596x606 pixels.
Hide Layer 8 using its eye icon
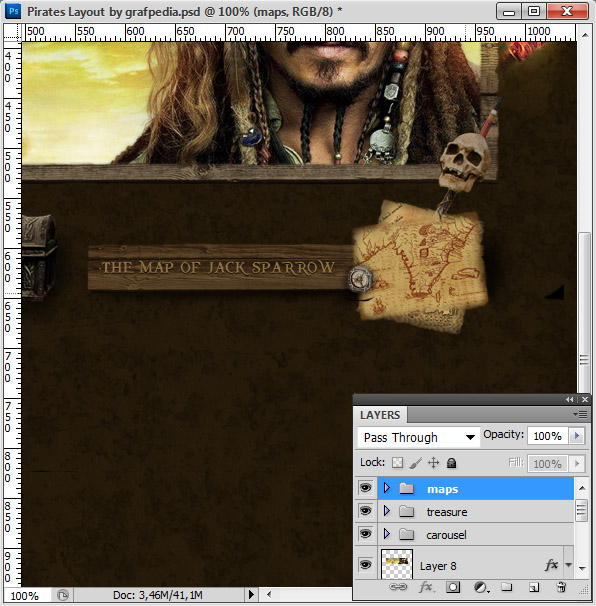(365, 565)
